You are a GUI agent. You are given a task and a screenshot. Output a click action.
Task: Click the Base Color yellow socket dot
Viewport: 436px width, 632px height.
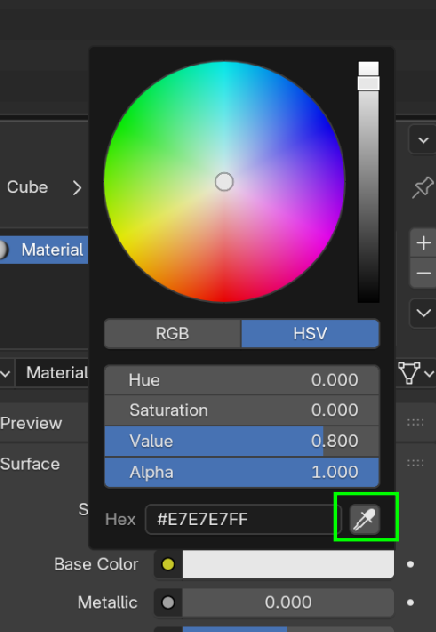click(x=168, y=564)
